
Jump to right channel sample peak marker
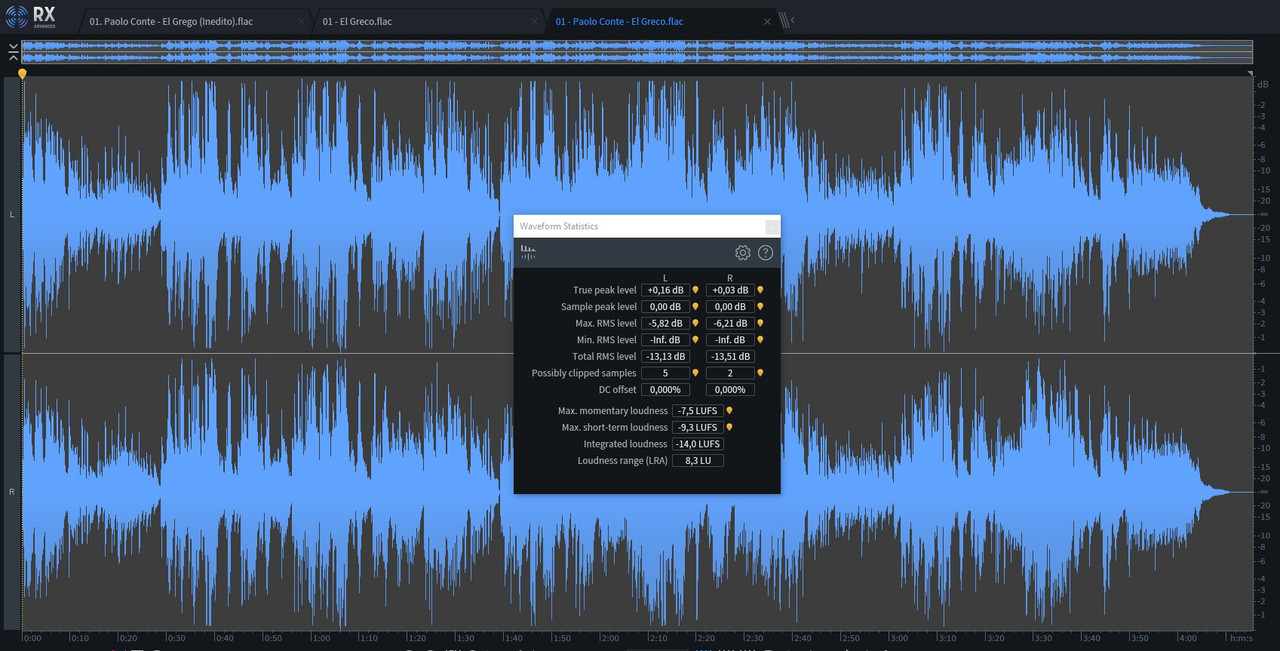[x=760, y=307]
